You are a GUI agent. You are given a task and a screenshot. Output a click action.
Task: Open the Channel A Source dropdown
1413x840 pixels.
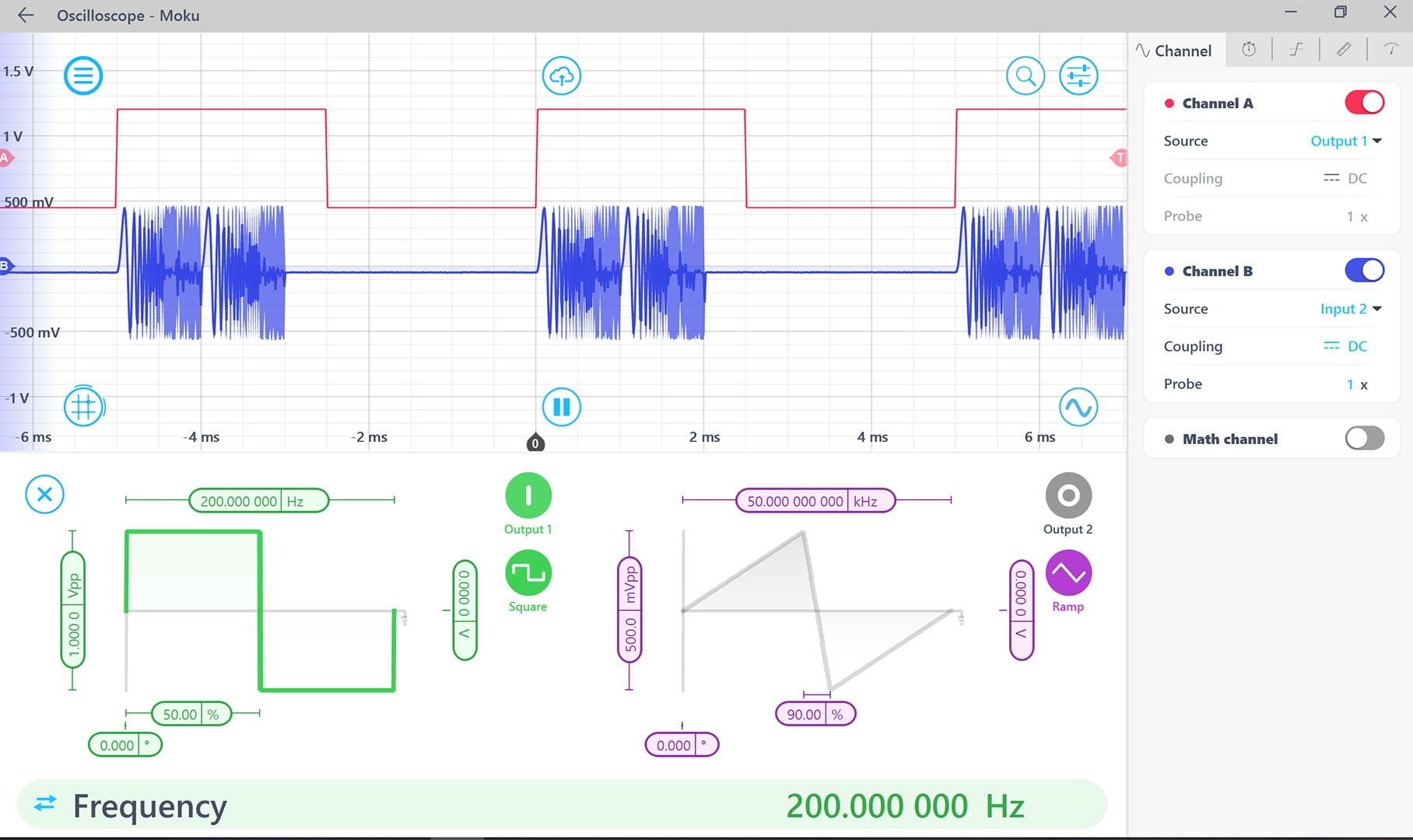(x=1345, y=141)
